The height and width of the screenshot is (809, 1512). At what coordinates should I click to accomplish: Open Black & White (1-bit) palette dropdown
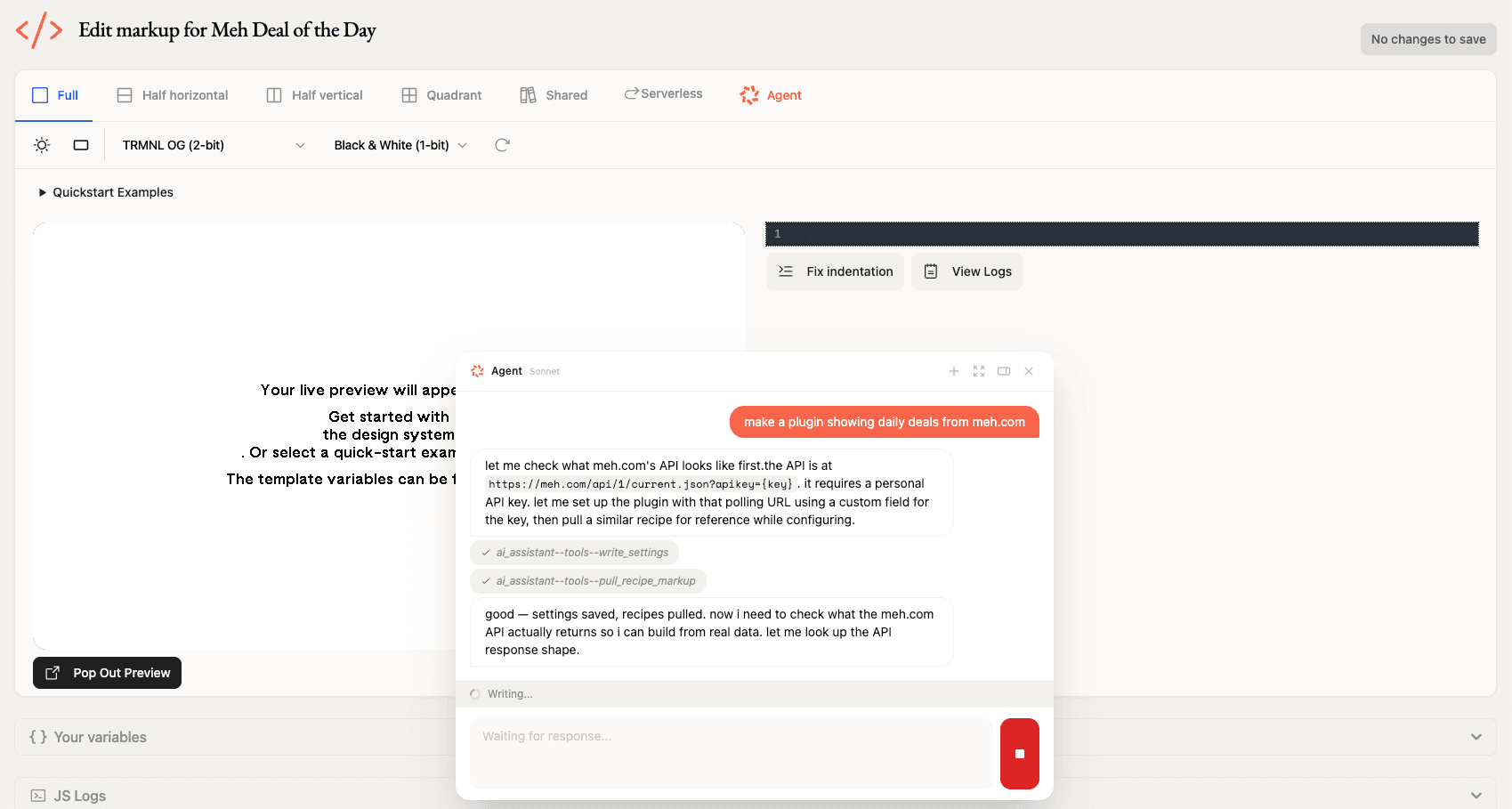(x=400, y=145)
